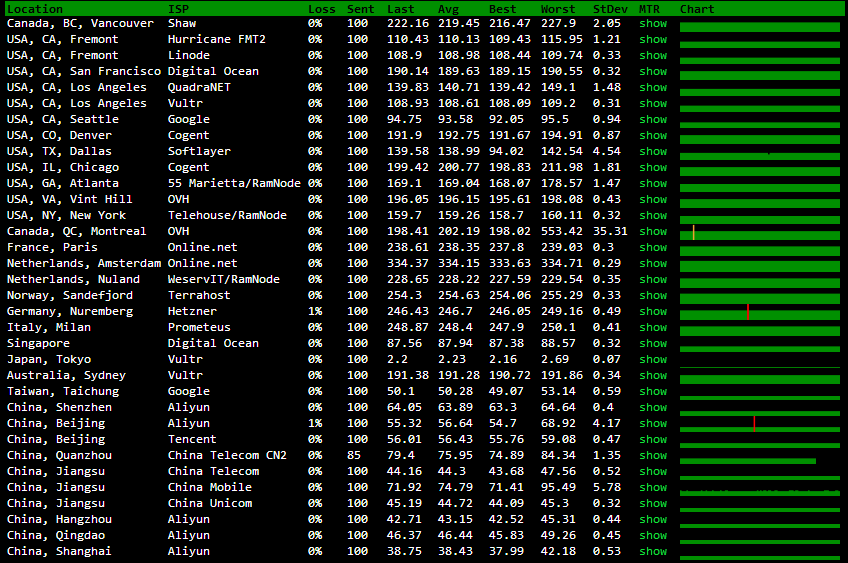848x563 pixels.
Task: Click the MTR column header
Action: (649, 9)
